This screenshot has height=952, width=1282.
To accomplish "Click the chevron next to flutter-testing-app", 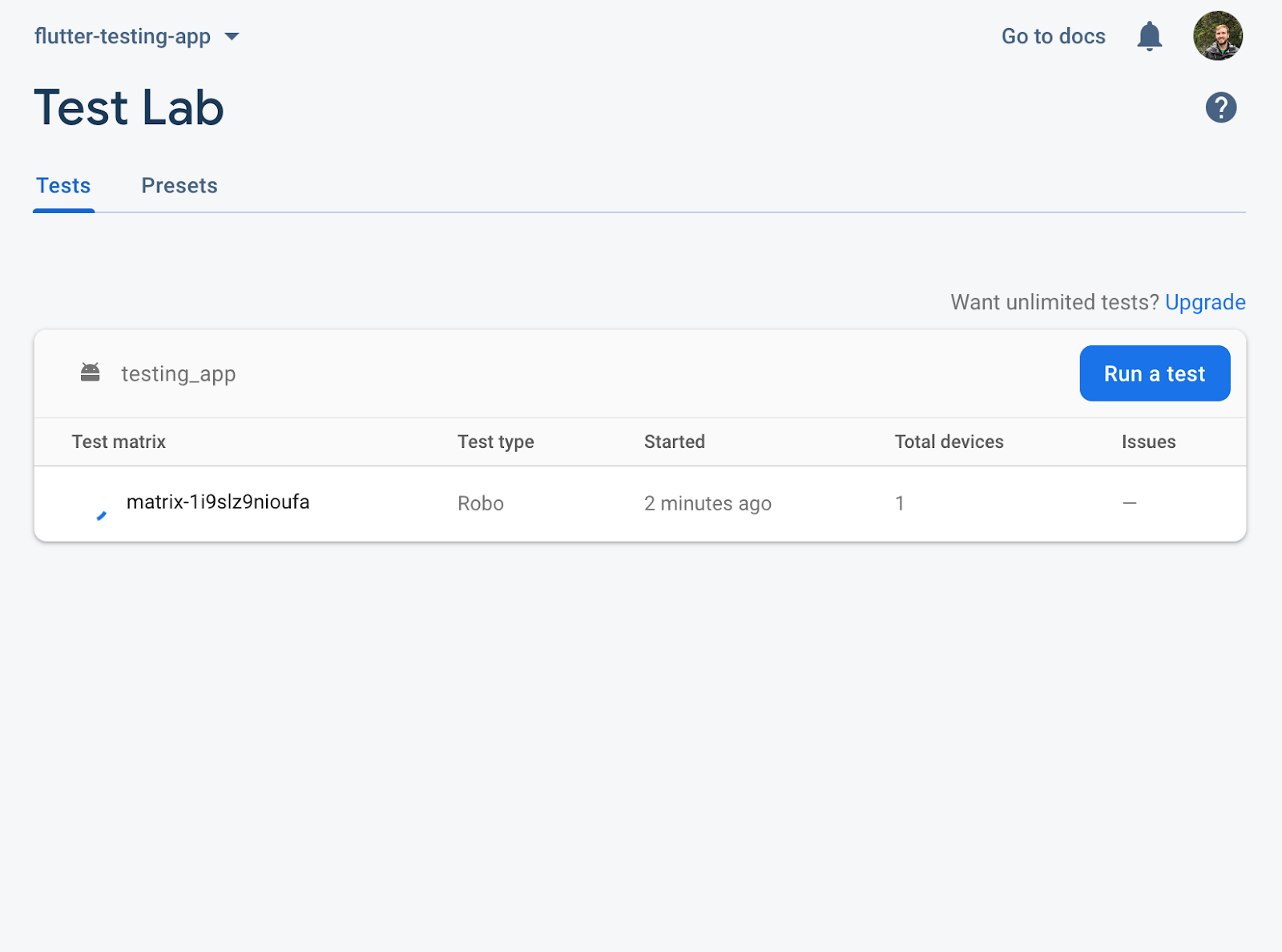I will tap(232, 36).
